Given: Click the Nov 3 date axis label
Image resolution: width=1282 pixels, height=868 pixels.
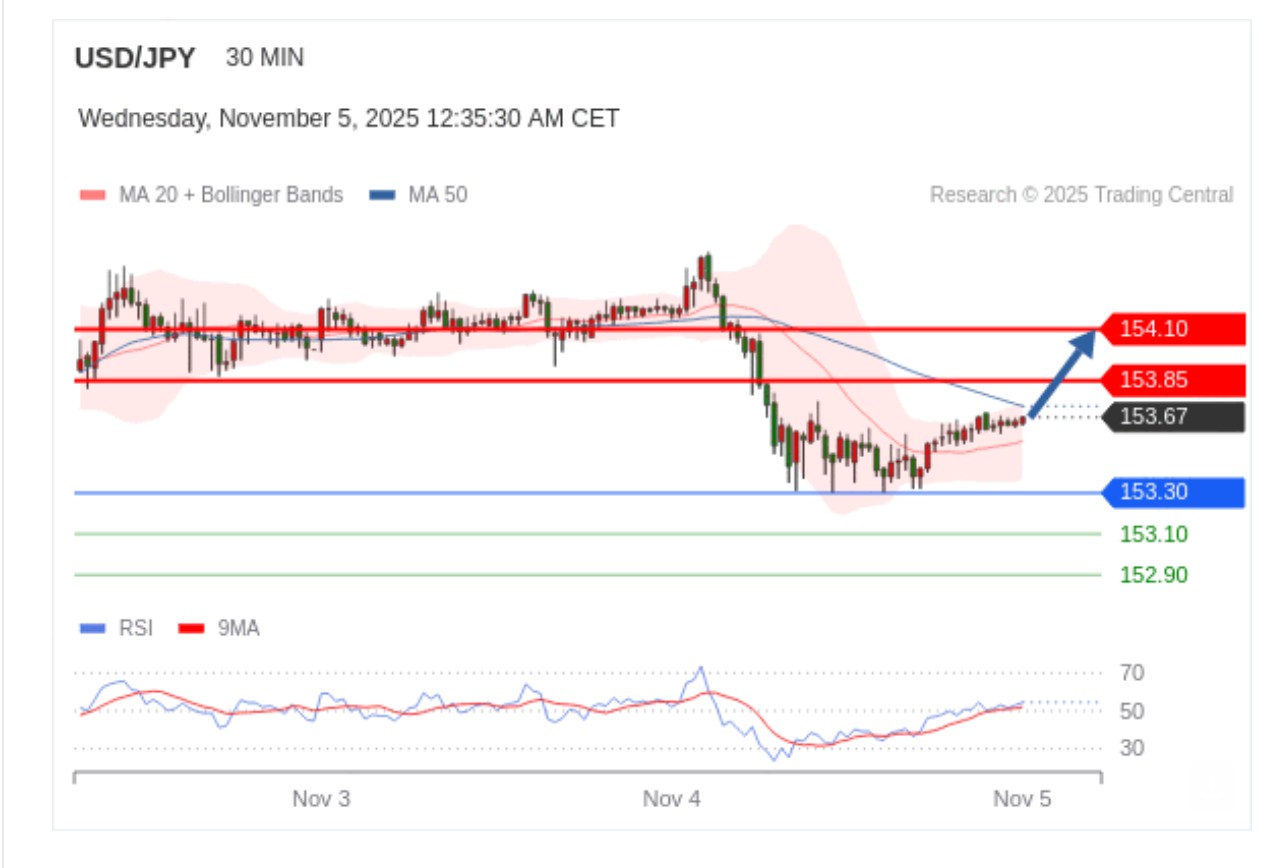Looking at the screenshot, I should 321,799.
